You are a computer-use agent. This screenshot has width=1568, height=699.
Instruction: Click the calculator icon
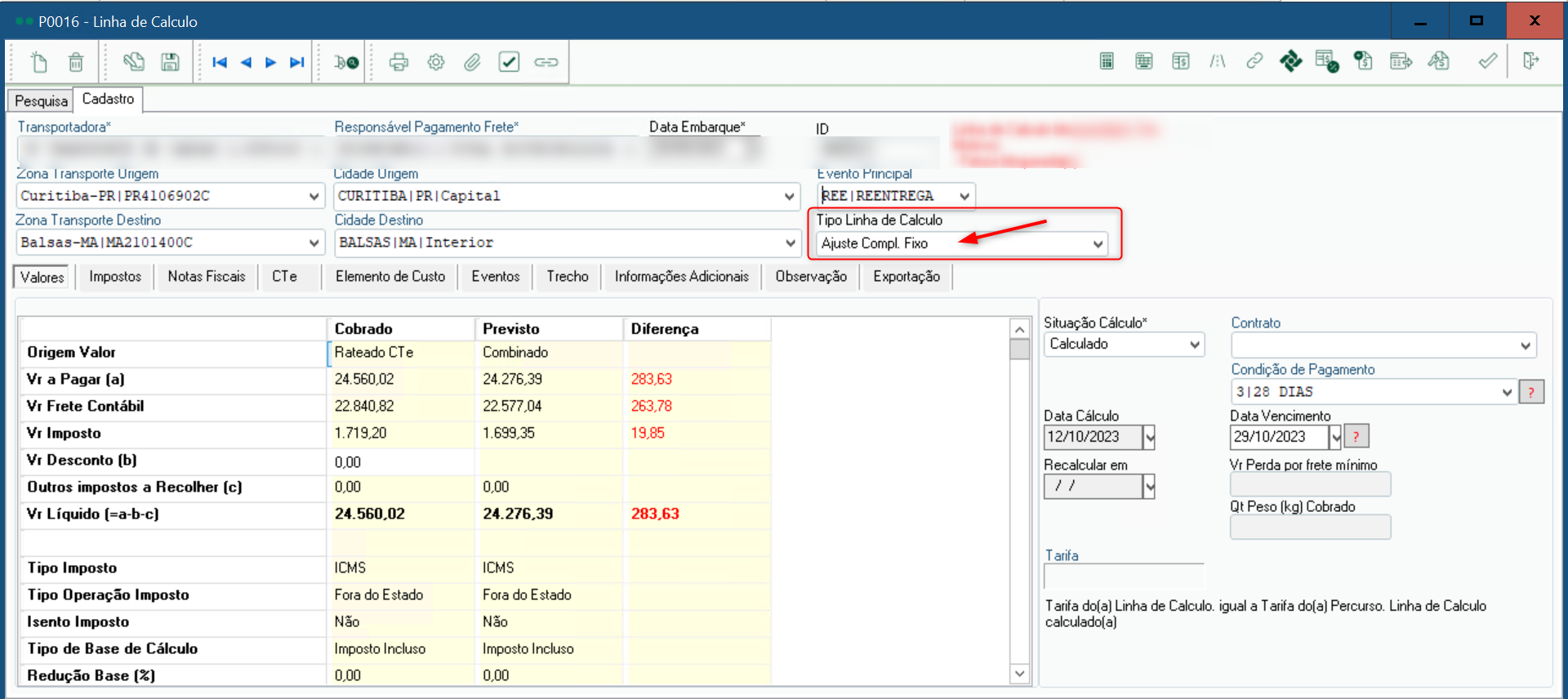(1107, 61)
